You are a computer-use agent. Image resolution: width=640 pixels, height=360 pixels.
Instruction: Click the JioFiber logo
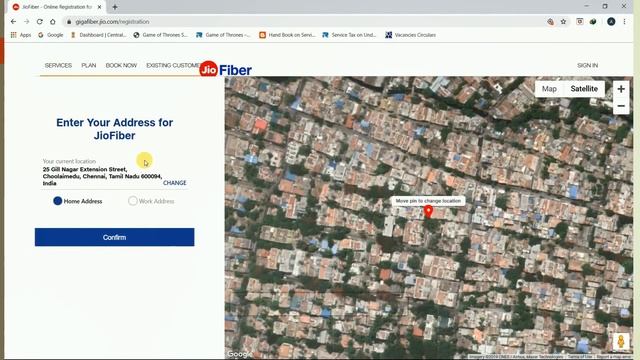tap(225, 70)
